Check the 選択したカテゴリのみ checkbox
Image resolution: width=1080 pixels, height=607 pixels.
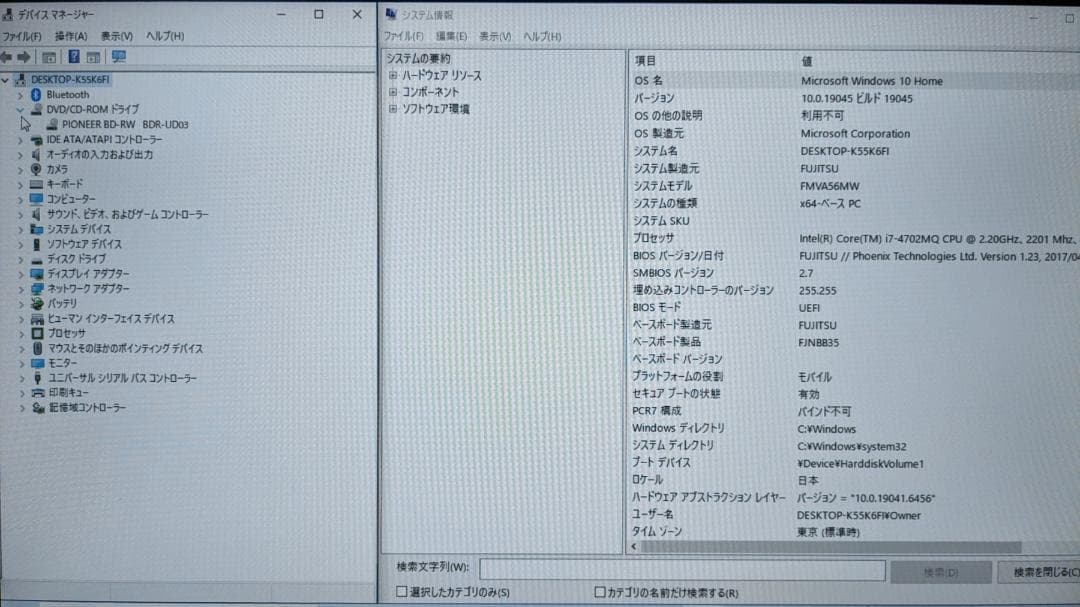click(x=402, y=593)
